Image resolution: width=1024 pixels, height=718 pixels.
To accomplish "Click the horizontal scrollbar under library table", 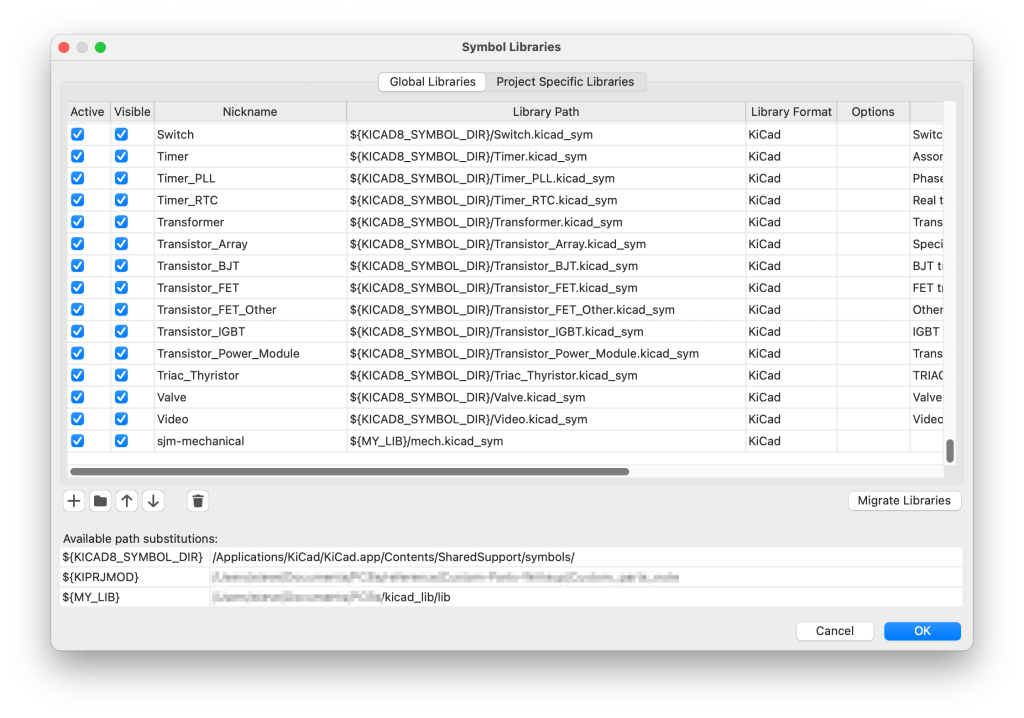I will pos(349,471).
